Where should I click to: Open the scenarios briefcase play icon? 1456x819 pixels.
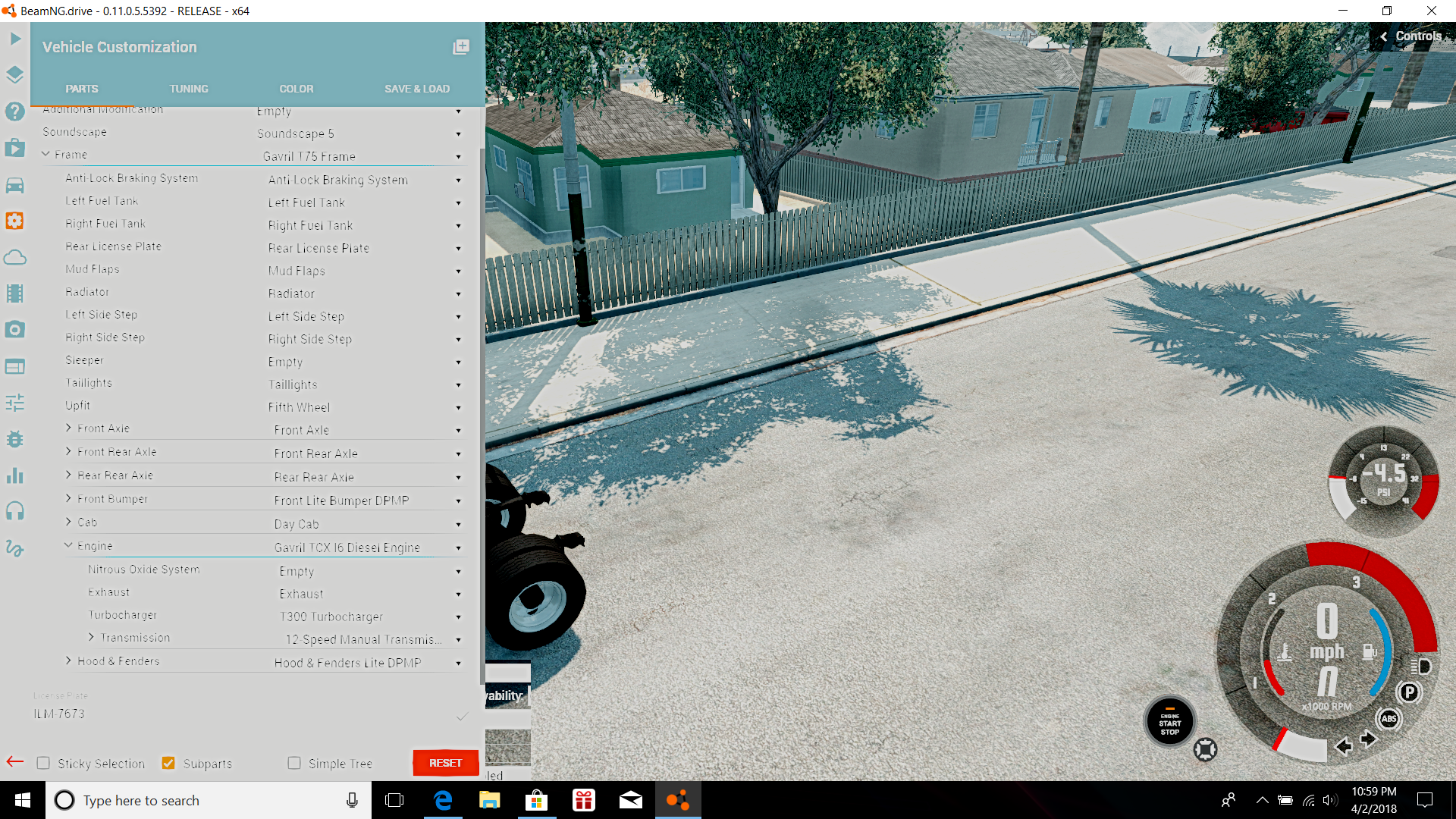15,148
